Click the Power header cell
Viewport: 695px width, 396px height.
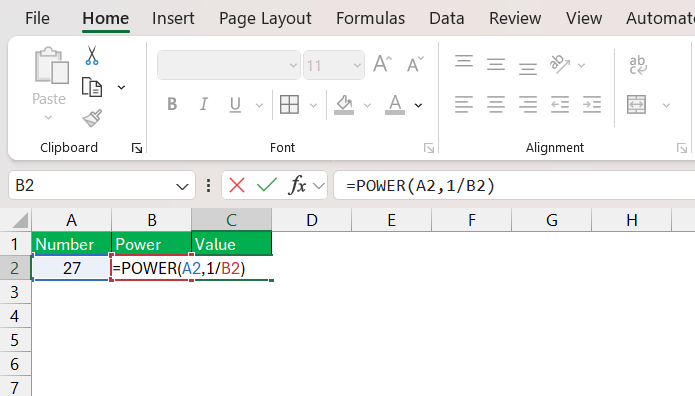click(152, 244)
